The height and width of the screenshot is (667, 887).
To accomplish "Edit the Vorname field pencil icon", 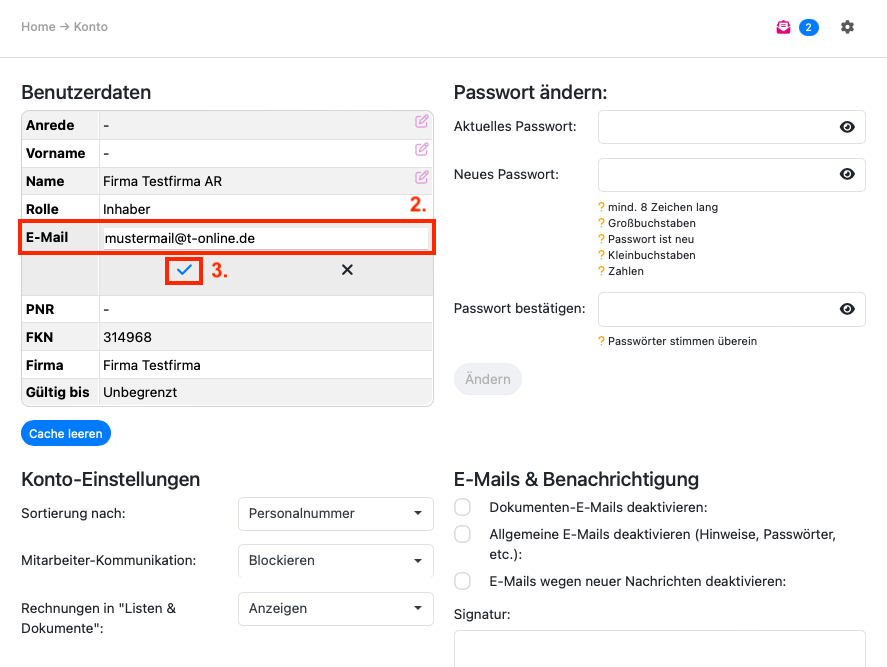I will tap(422, 149).
